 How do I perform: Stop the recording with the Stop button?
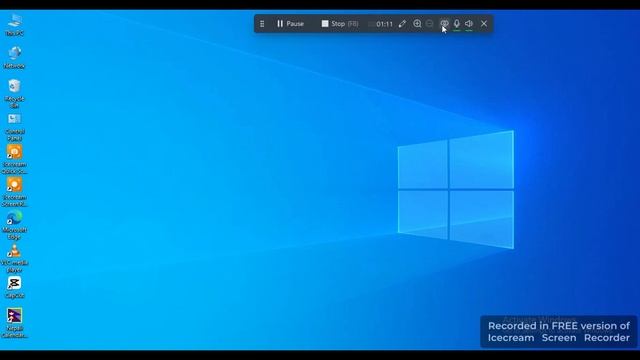point(340,24)
